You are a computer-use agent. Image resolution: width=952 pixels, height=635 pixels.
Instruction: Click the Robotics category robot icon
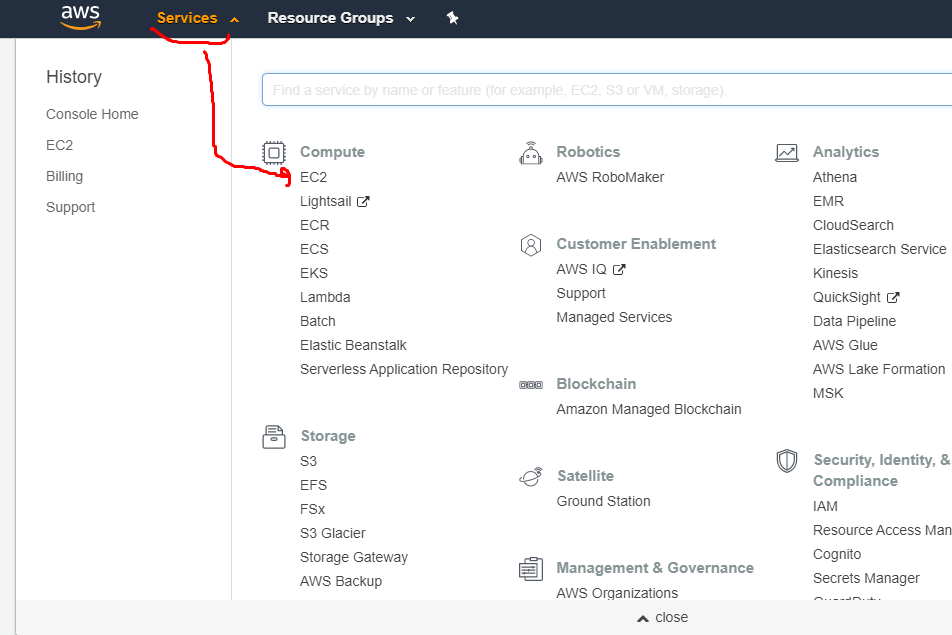click(531, 152)
